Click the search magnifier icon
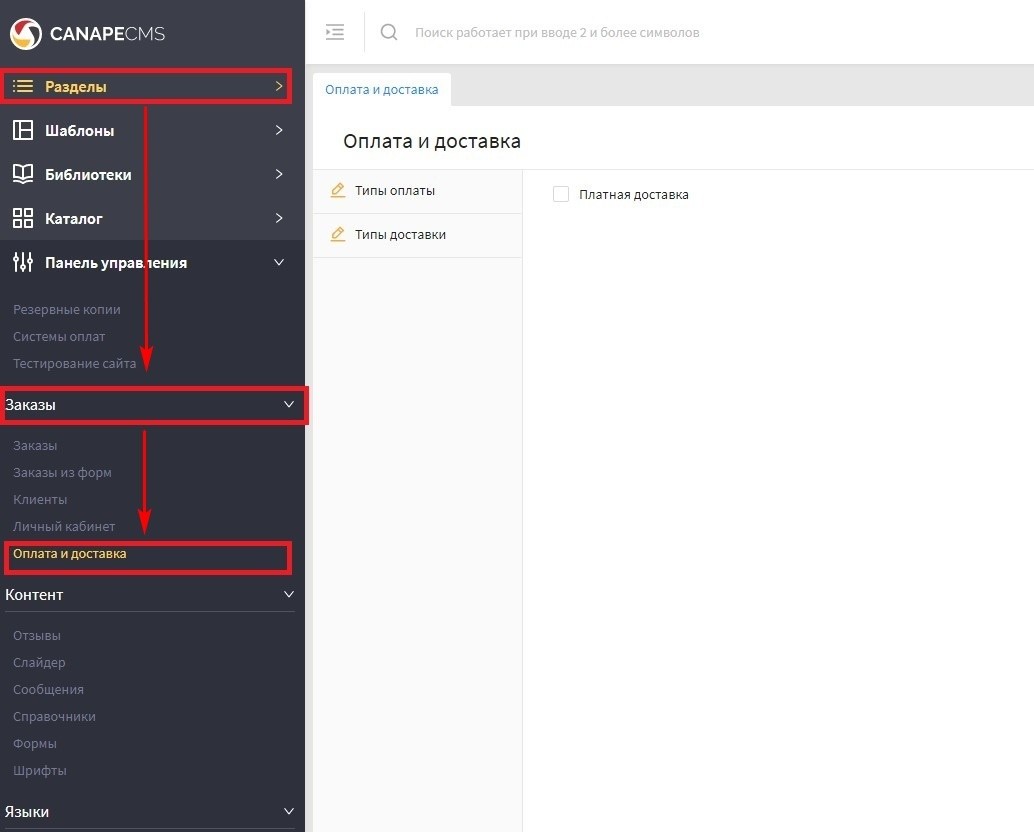Screen dimensions: 1034x832 pyautogui.click(x=389, y=32)
